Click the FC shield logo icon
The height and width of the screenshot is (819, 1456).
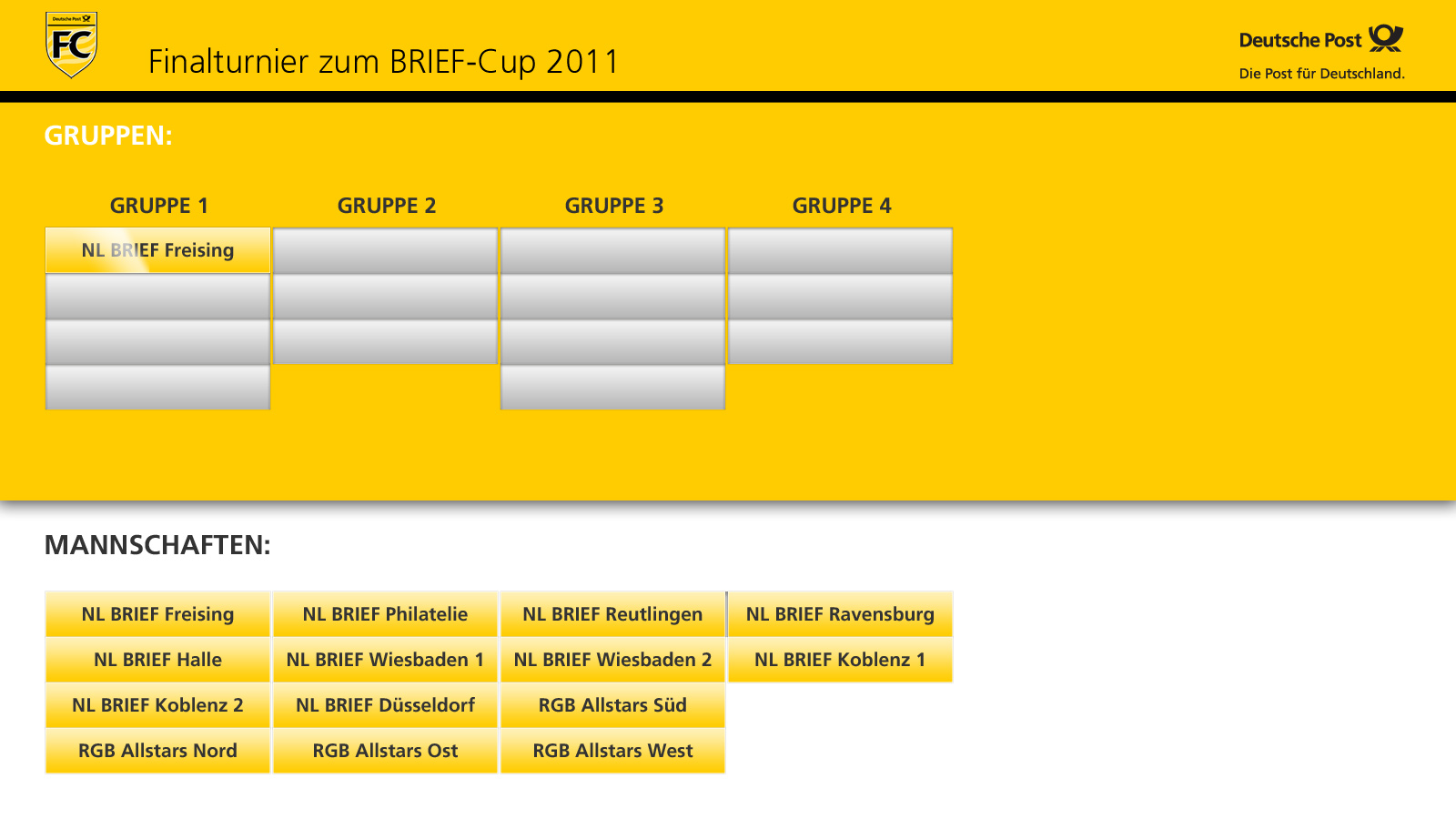(x=72, y=45)
